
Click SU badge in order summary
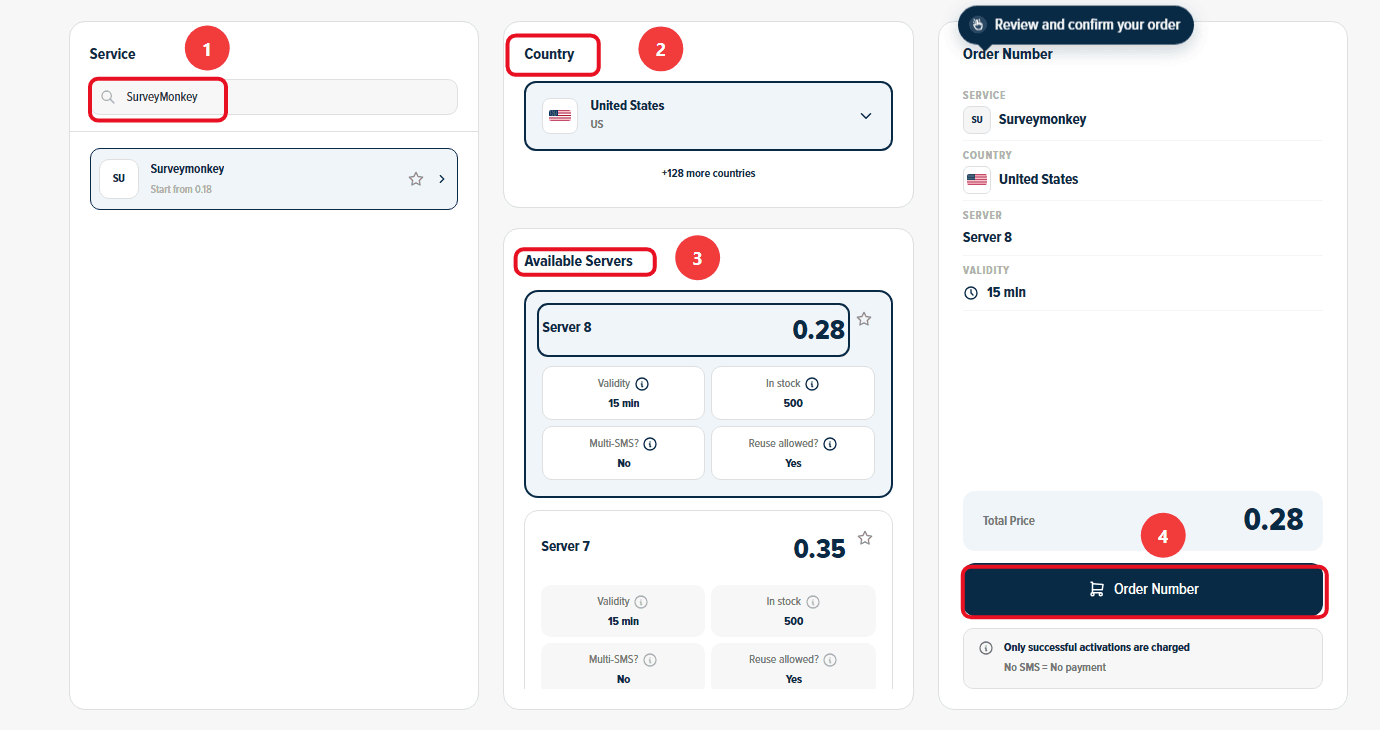(x=977, y=119)
